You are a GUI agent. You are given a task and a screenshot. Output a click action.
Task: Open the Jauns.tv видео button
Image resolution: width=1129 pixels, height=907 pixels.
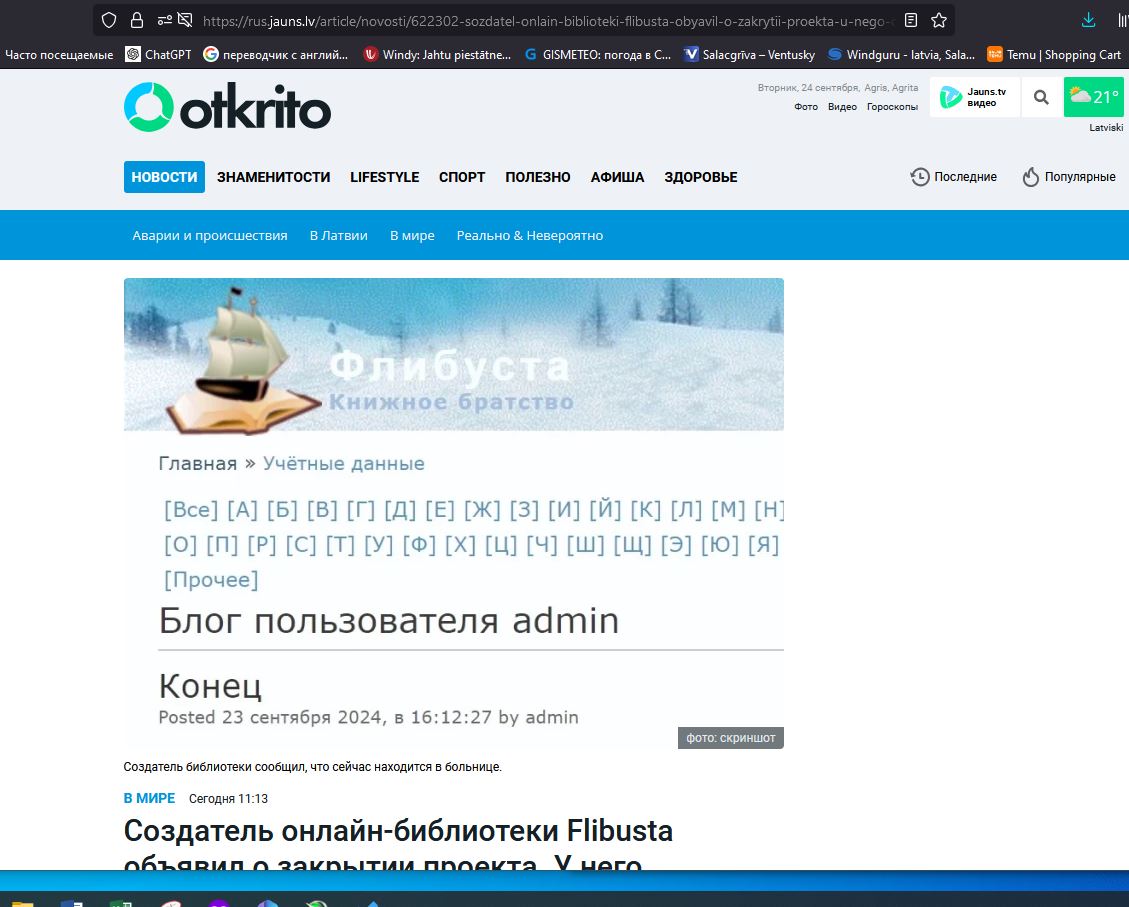tap(975, 97)
